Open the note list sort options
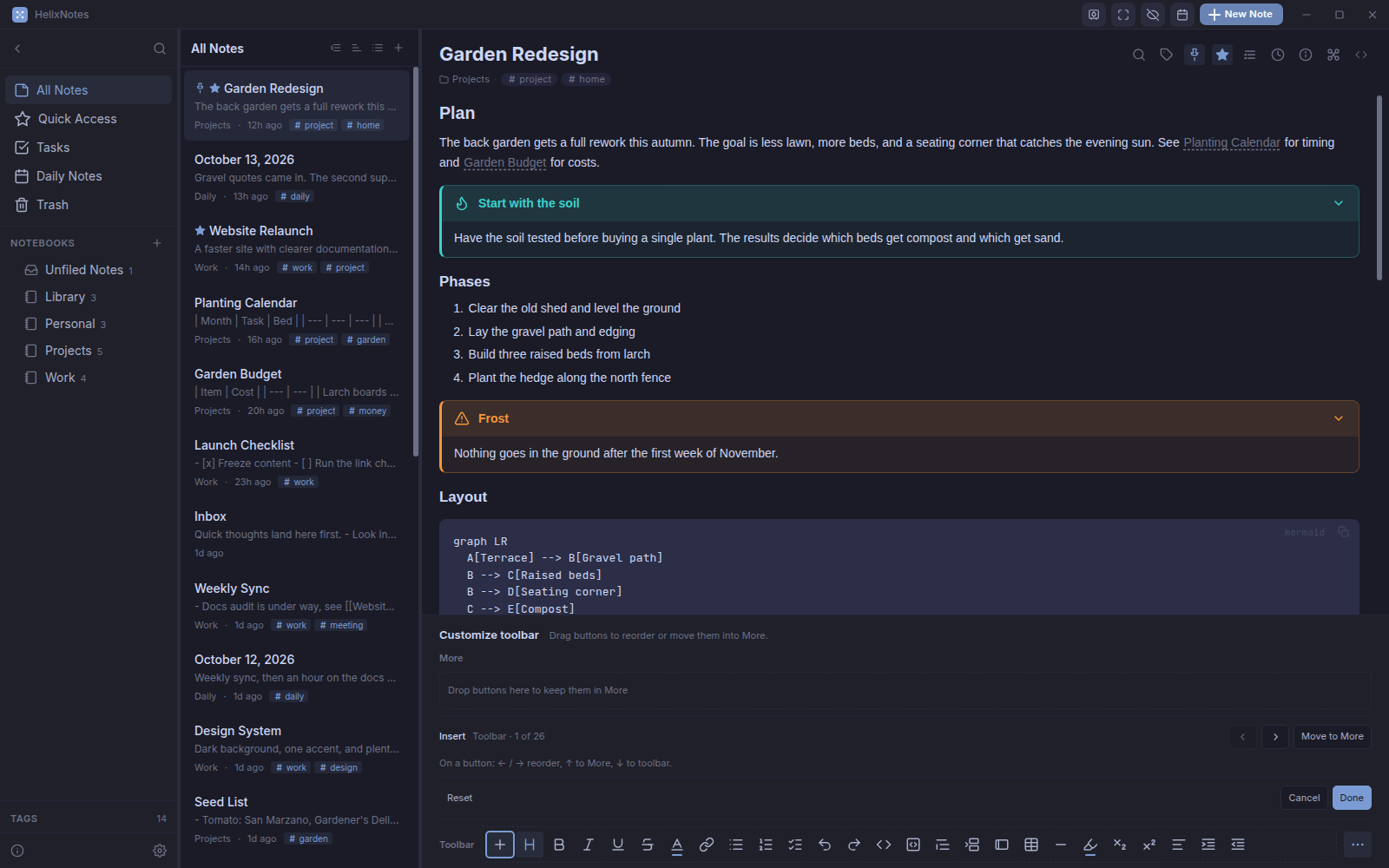This screenshot has height=868, width=1389. point(357,49)
